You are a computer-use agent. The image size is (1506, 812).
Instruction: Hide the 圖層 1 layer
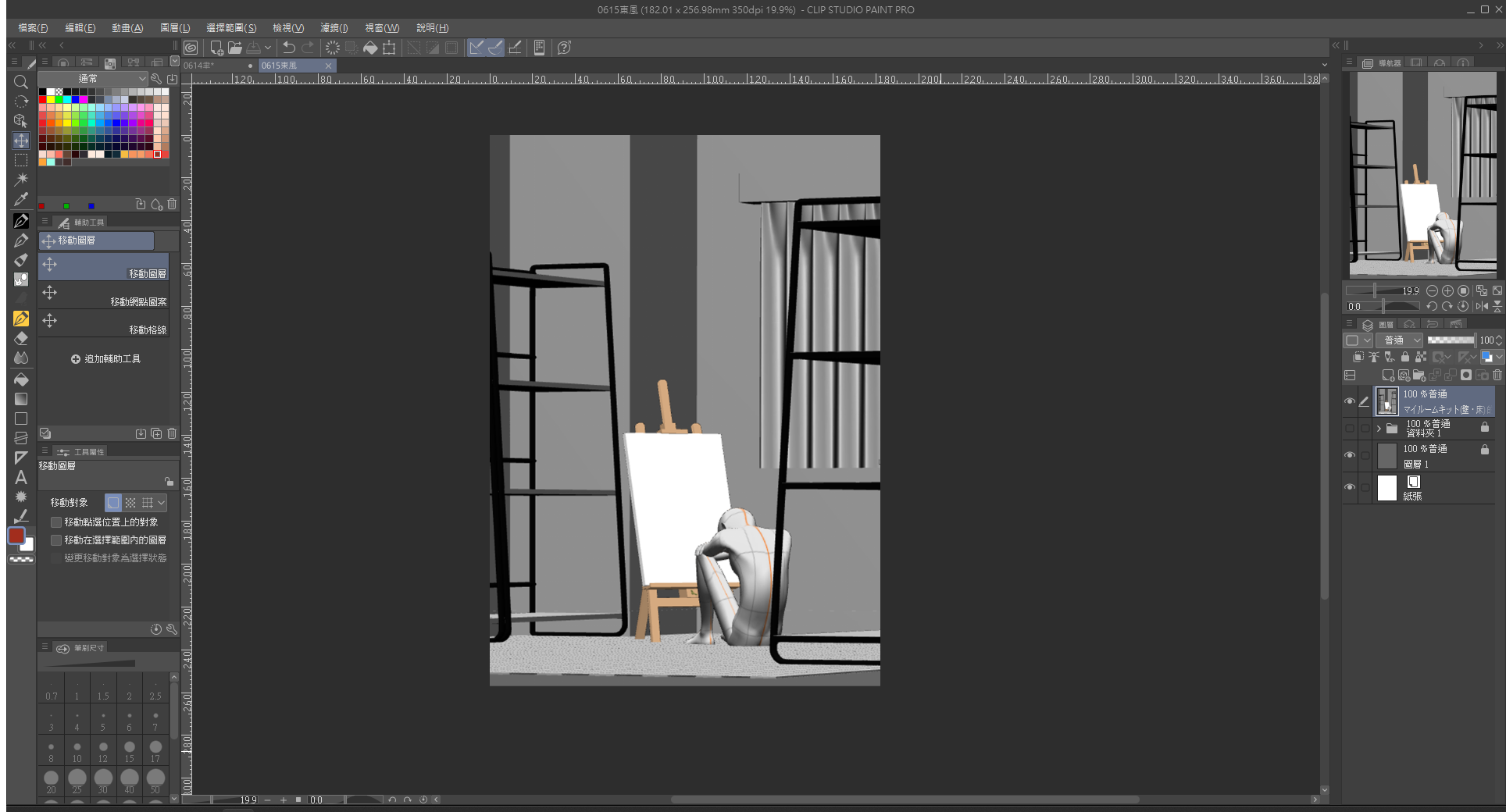(x=1350, y=455)
